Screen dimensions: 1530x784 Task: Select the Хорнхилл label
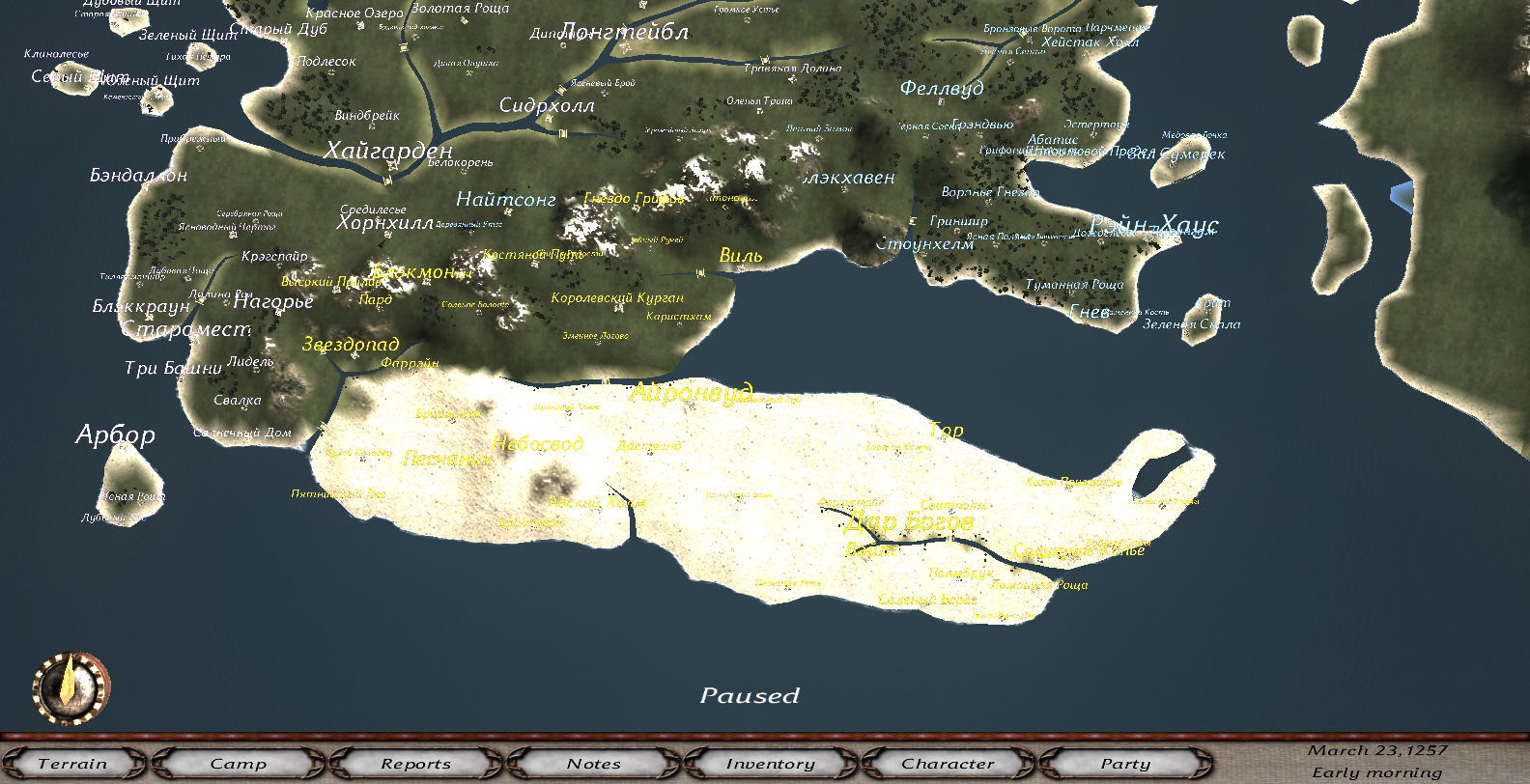pyautogui.click(x=384, y=223)
